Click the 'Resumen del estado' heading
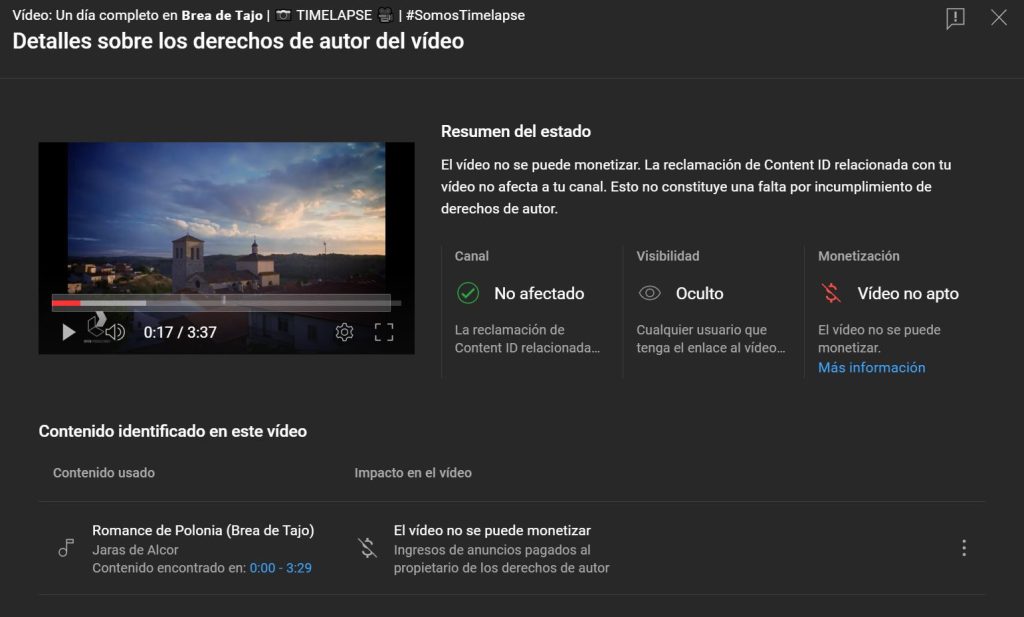 tap(515, 131)
